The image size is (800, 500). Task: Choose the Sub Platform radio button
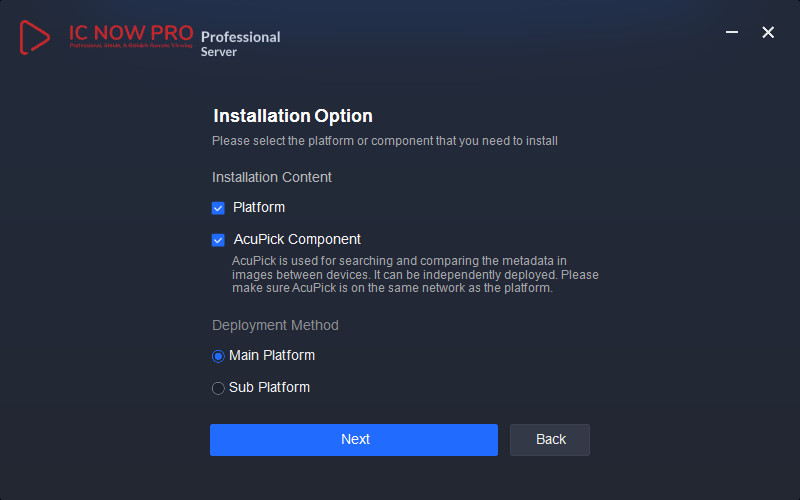pyautogui.click(x=218, y=388)
